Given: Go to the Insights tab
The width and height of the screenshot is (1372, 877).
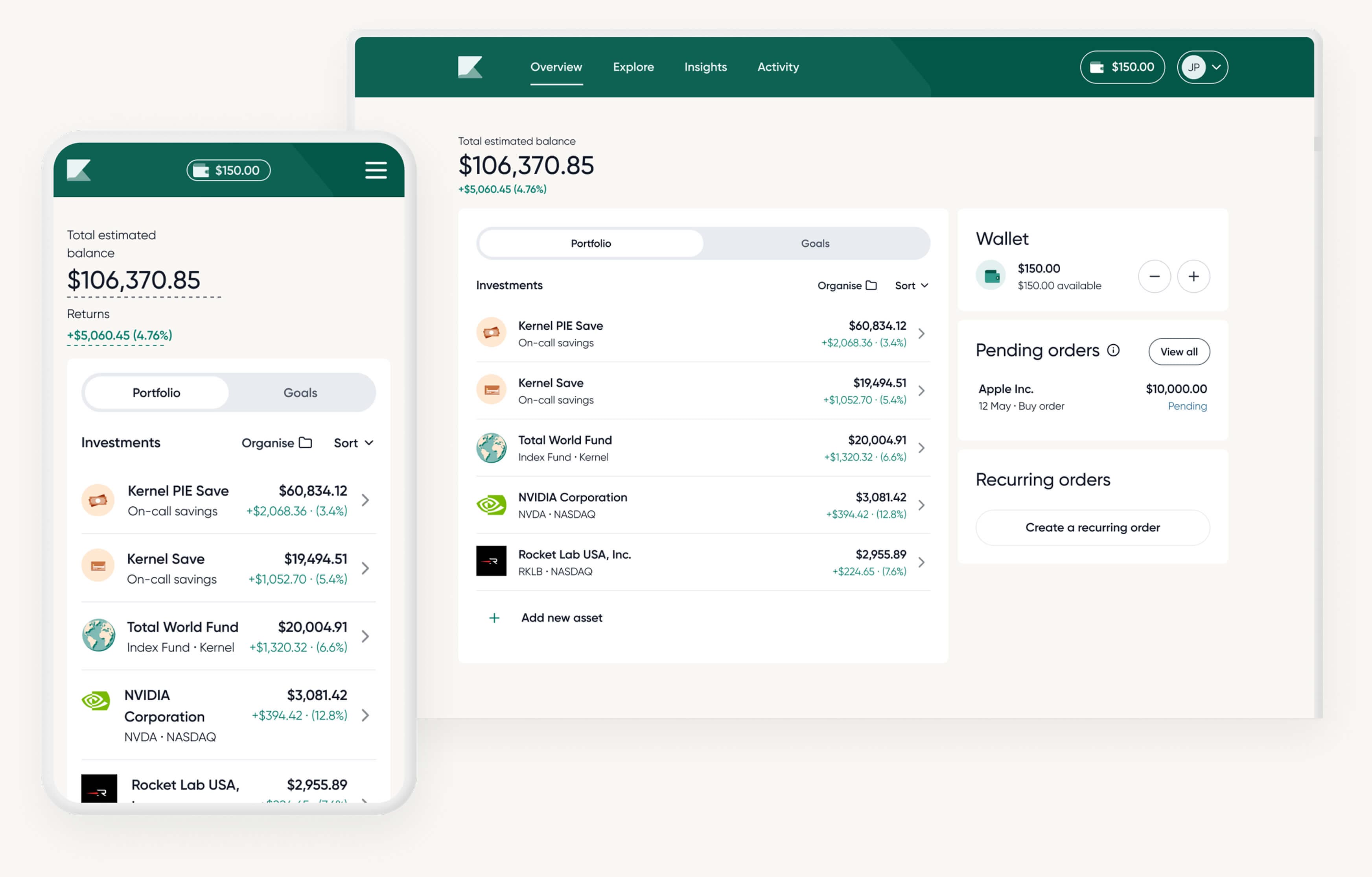Looking at the screenshot, I should 705,67.
